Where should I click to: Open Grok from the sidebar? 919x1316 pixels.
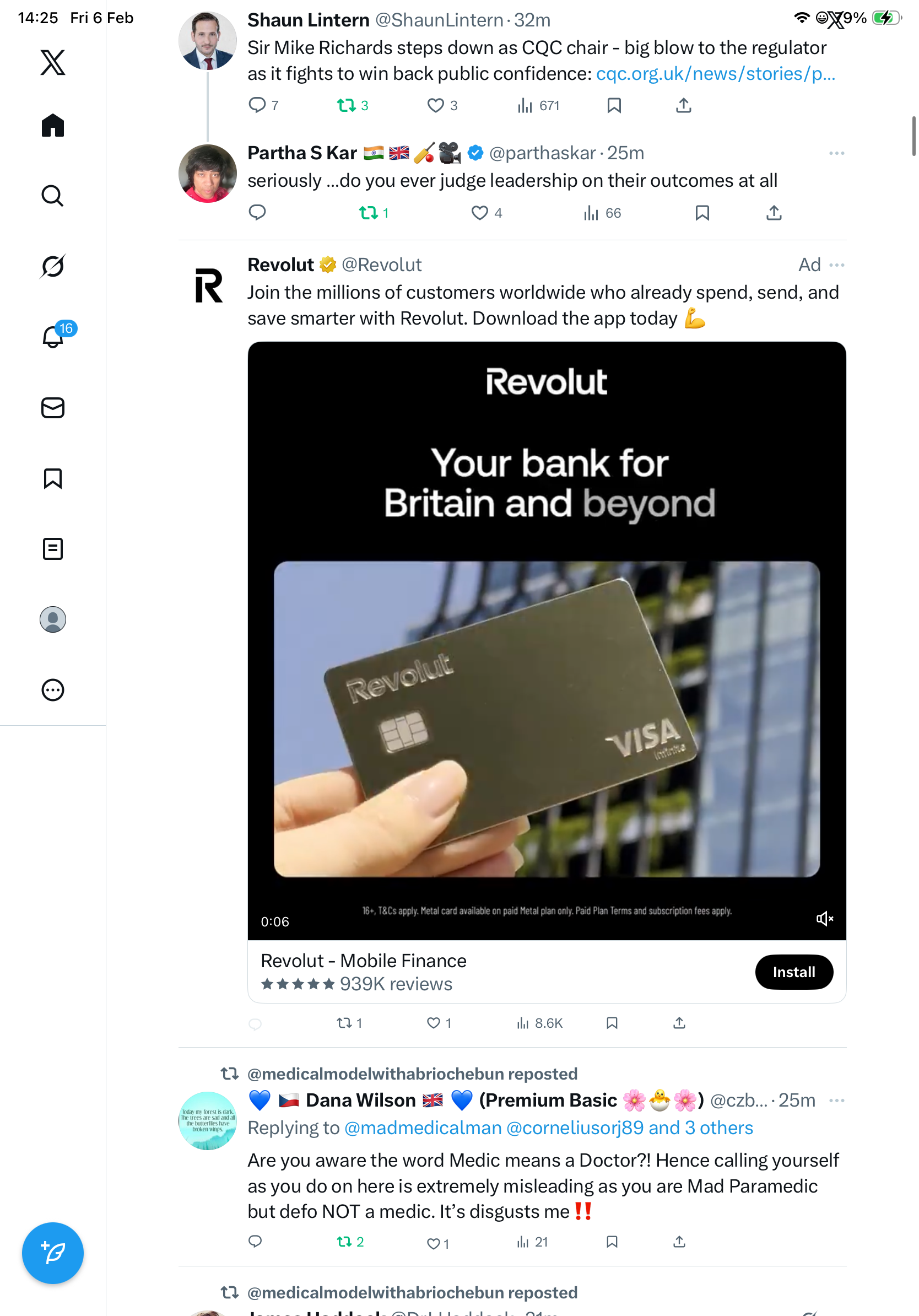tap(53, 267)
